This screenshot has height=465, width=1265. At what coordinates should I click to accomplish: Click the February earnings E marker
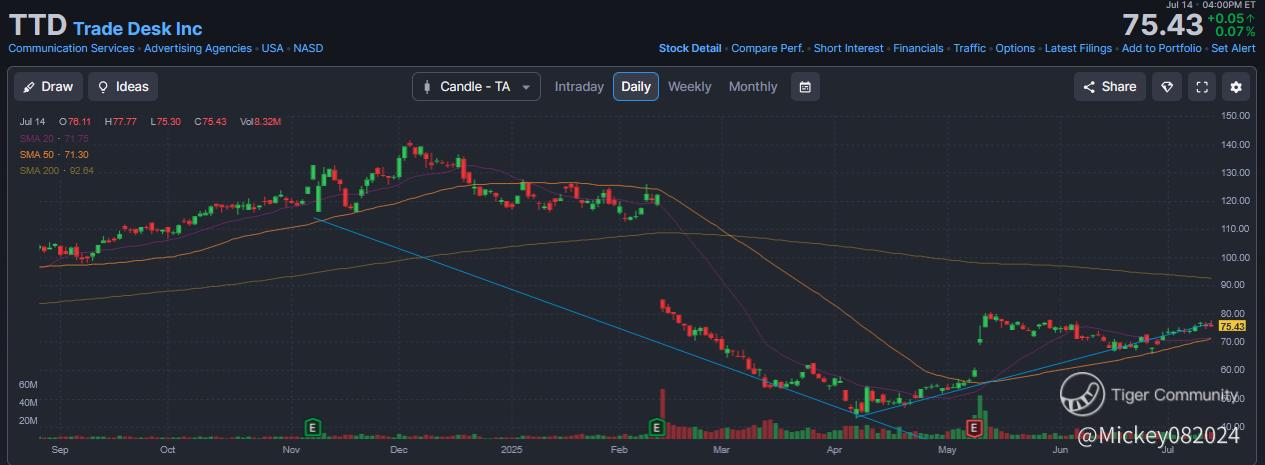point(657,427)
